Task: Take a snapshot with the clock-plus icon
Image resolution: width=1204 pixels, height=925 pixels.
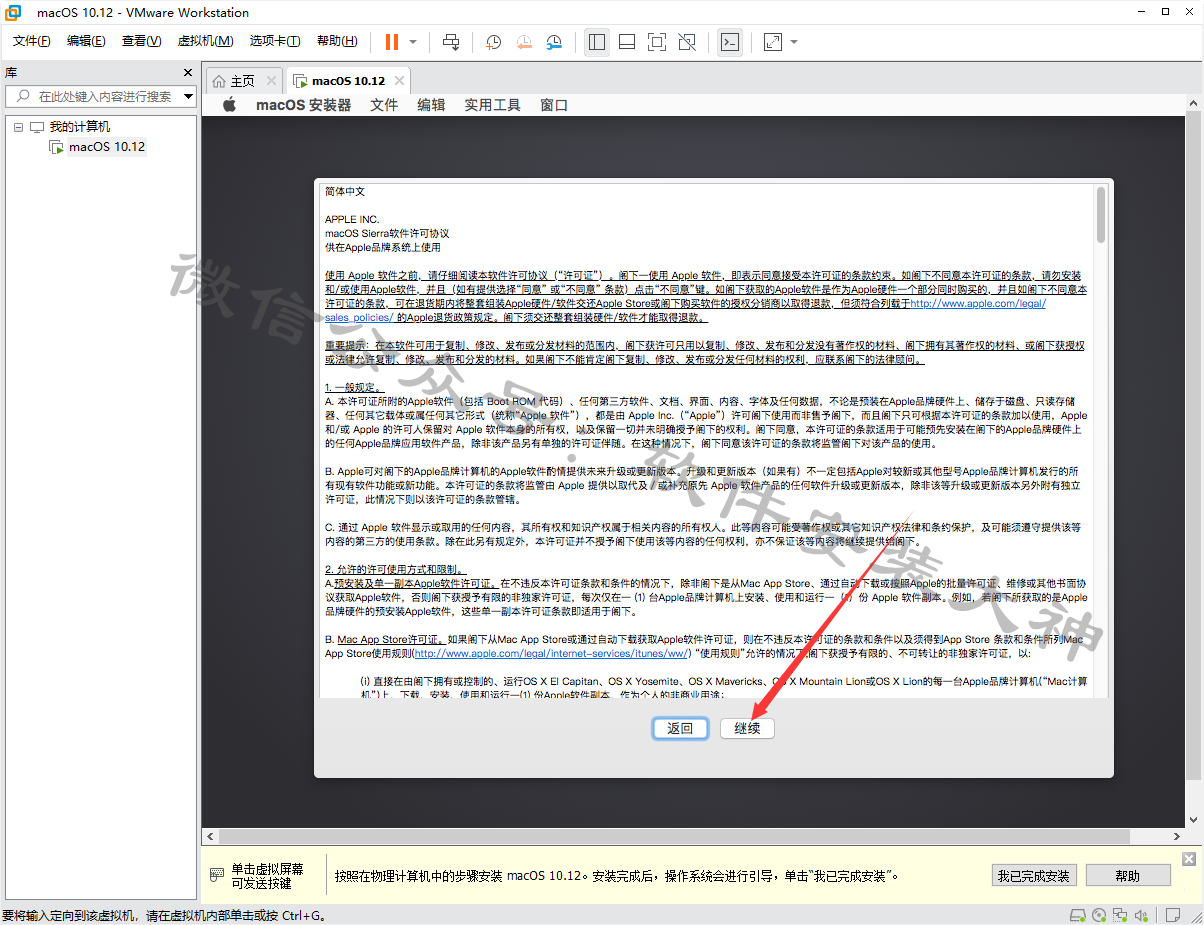Action: [x=493, y=42]
